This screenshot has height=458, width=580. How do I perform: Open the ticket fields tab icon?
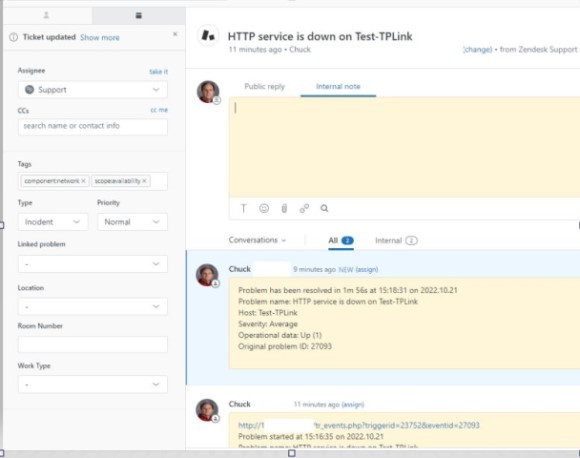[139, 15]
